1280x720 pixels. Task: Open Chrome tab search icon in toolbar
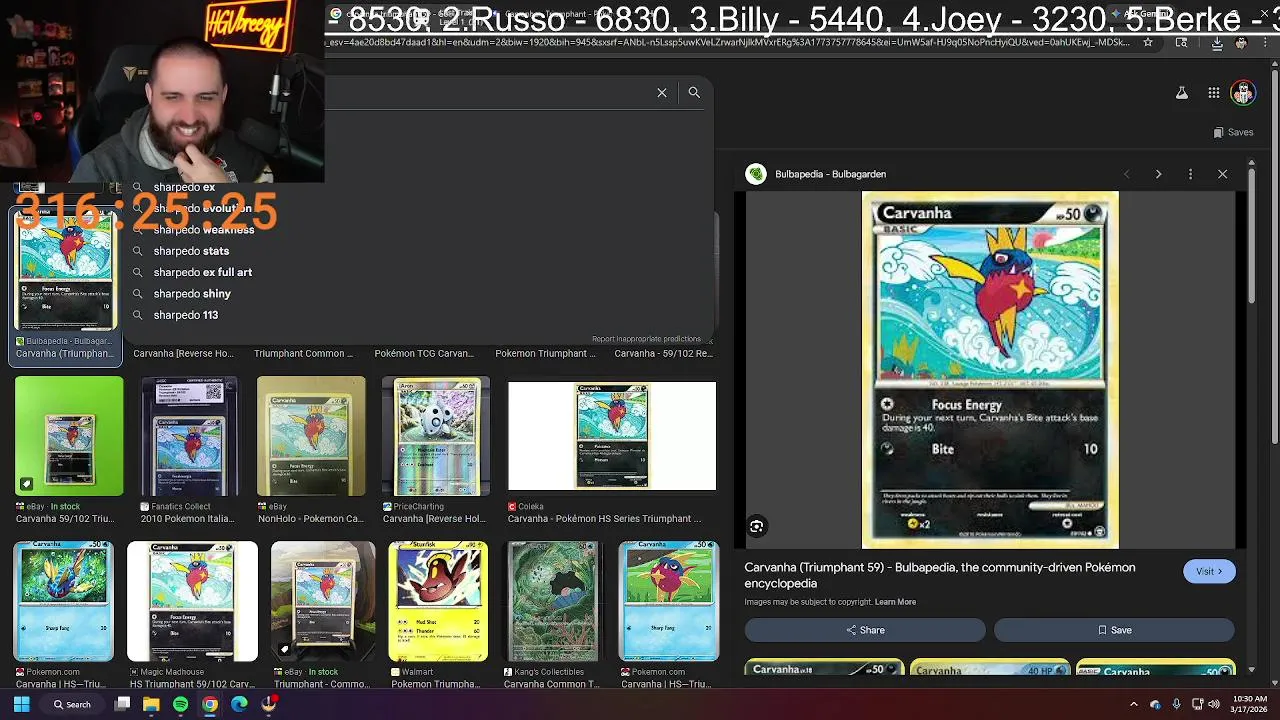coord(1181,43)
